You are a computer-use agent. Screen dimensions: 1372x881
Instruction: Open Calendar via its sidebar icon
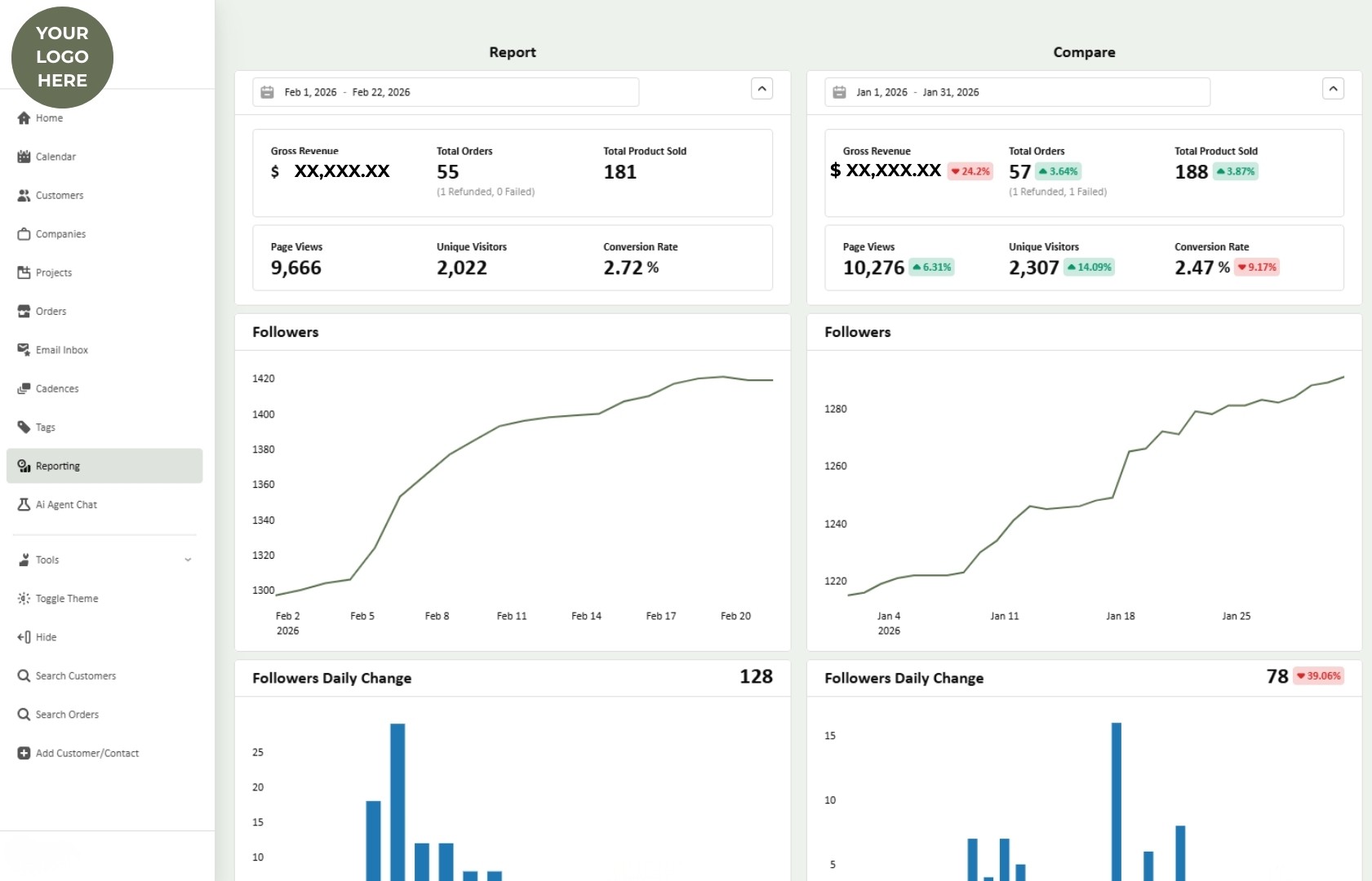pyautogui.click(x=24, y=157)
